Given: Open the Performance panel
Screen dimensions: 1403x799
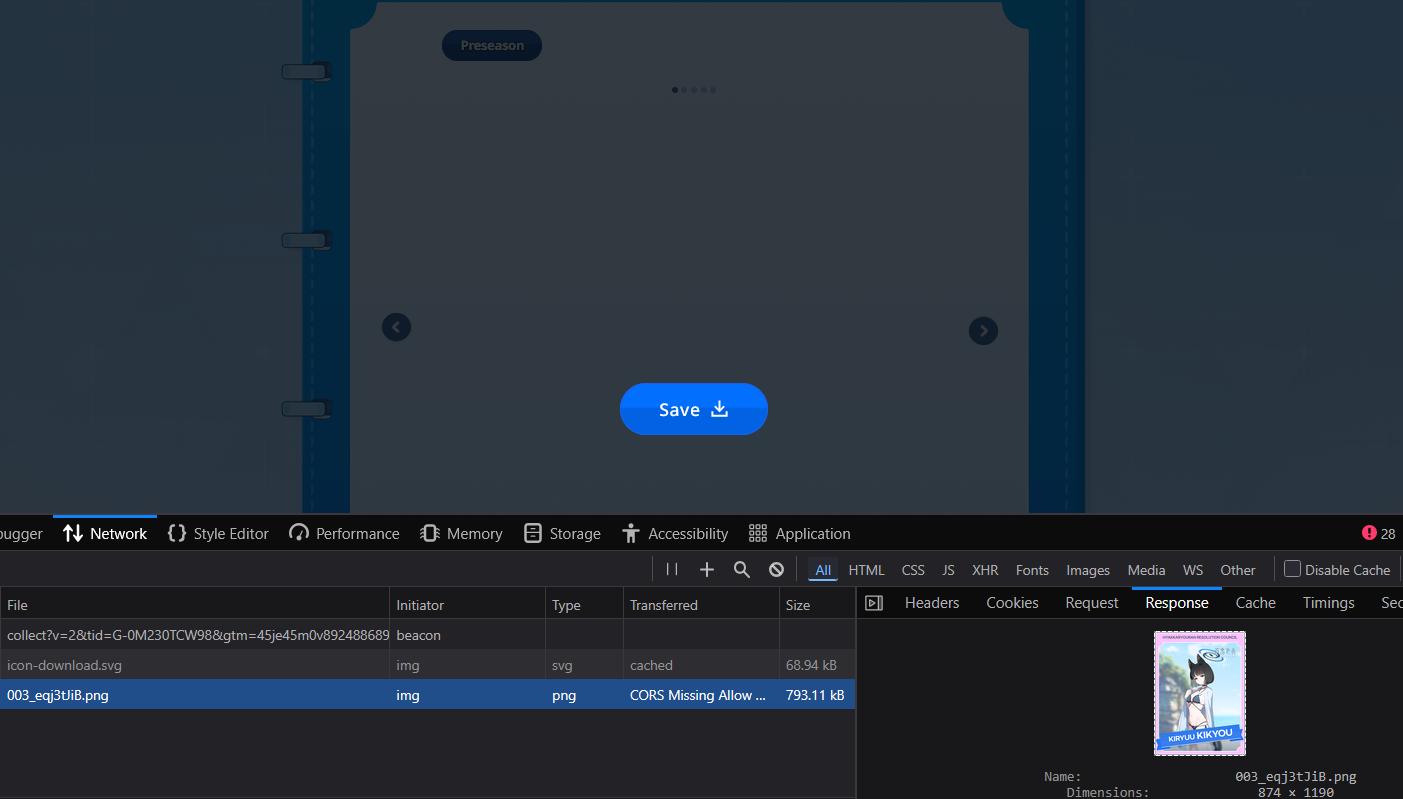Looking at the screenshot, I should (x=344, y=533).
